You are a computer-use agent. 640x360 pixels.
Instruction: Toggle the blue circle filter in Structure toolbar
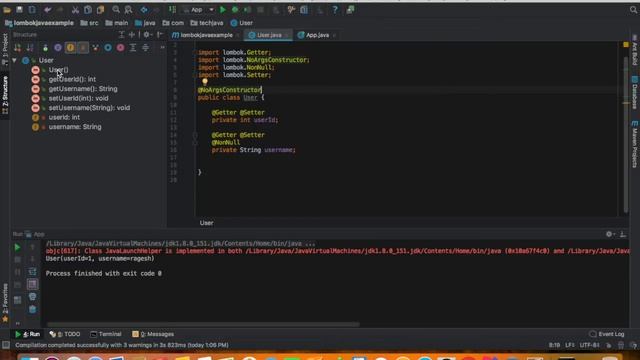coord(108,48)
